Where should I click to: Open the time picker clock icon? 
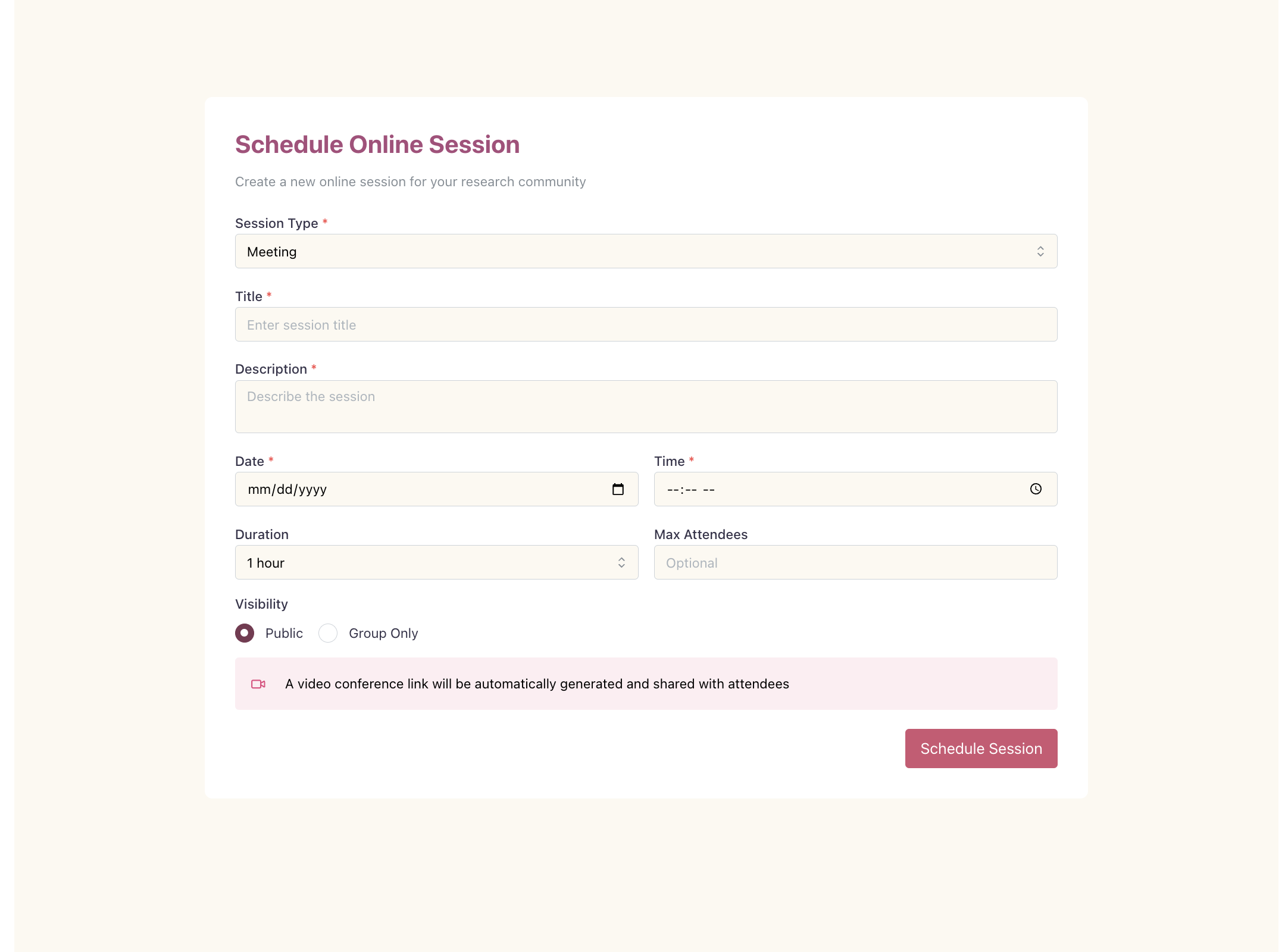(x=1036, y=489)
